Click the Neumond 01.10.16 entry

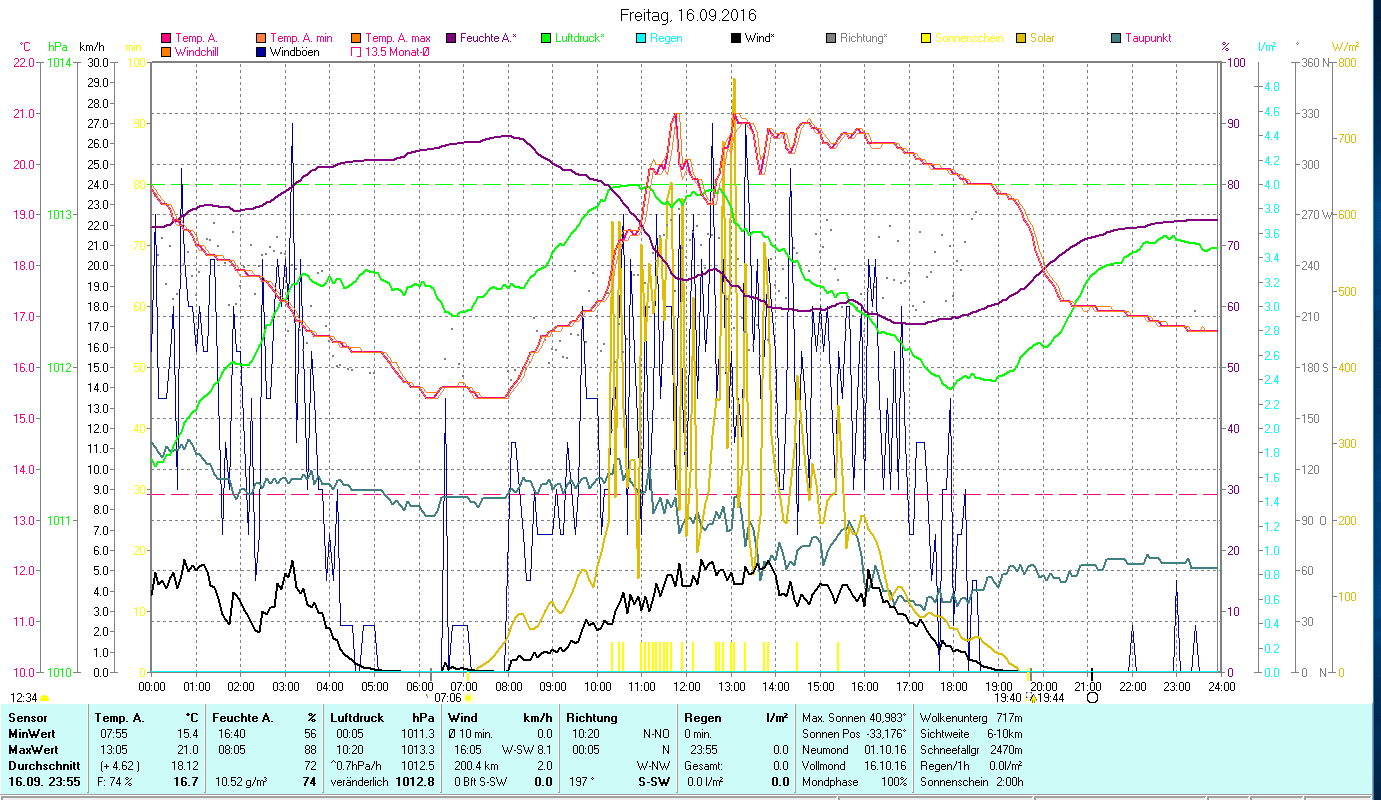(855, 750)
